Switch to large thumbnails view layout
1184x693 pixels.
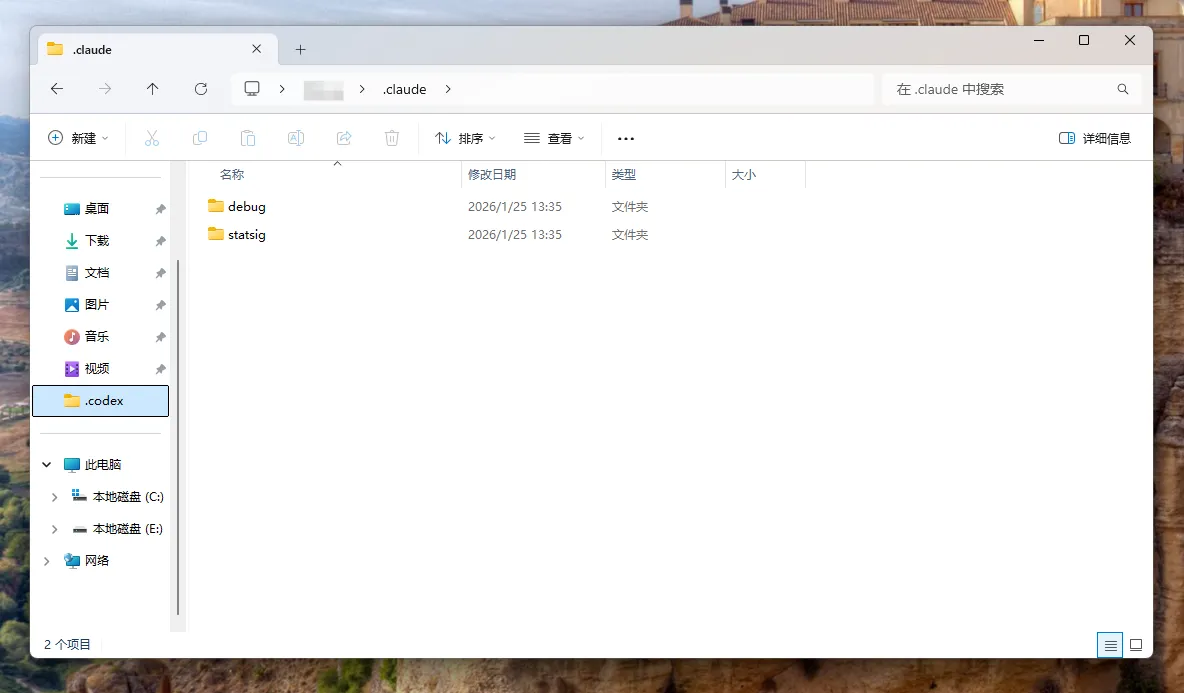[x=1136, y=645]
